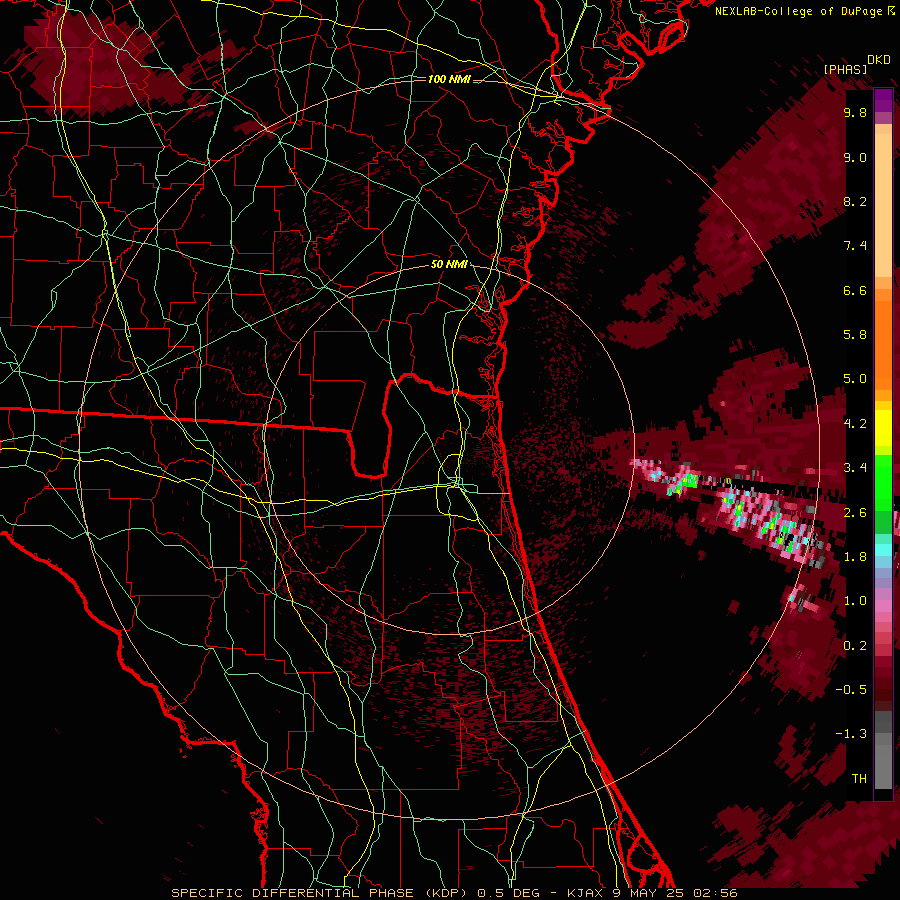Click the green segment of the color bar
The width and height of the screenshot is (900, 900).
(883, 494)
